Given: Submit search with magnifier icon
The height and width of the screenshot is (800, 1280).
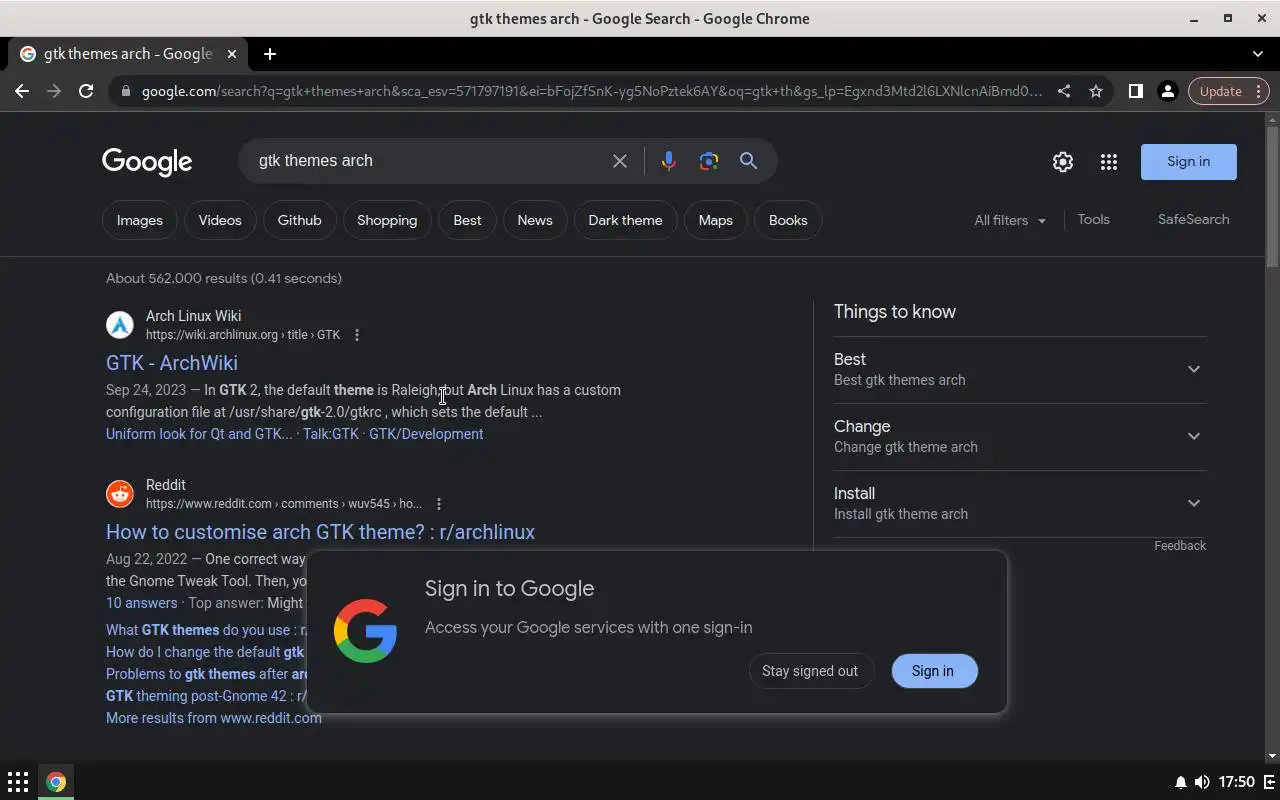Looking at the screenshot, I should tap(748, 161).
